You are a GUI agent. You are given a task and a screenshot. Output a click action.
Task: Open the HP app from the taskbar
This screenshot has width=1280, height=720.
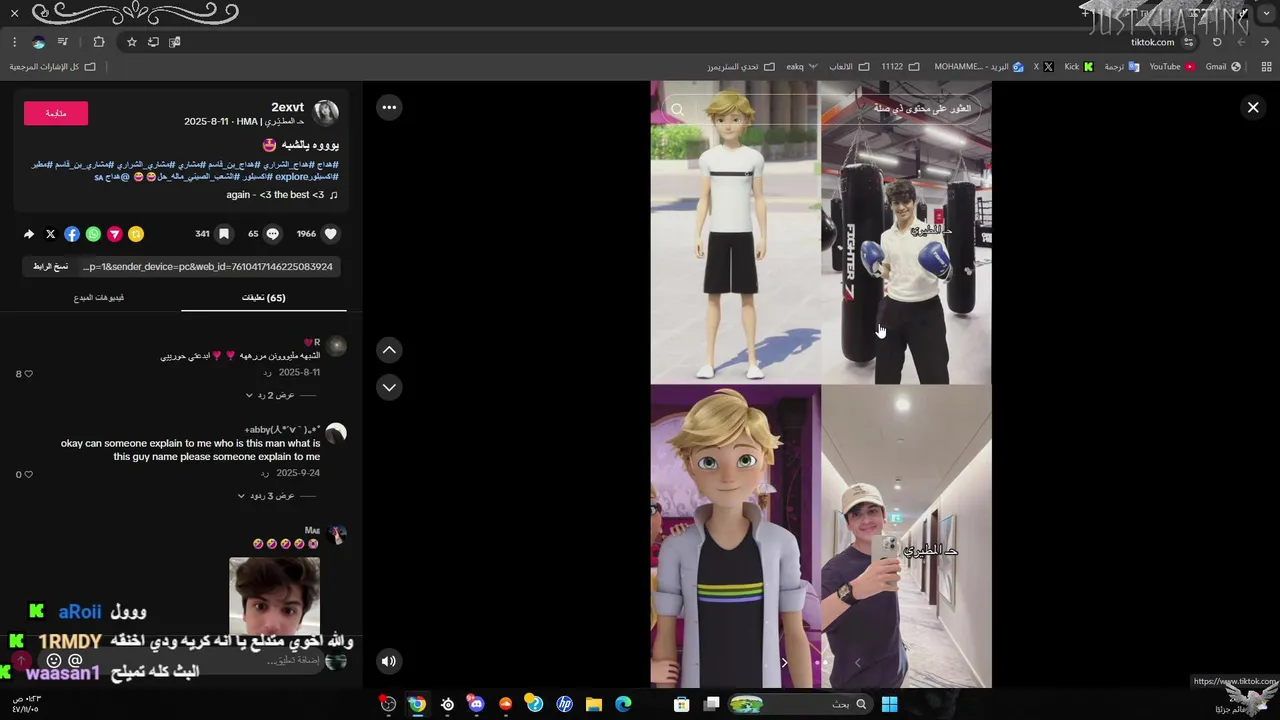click(564, 704)
